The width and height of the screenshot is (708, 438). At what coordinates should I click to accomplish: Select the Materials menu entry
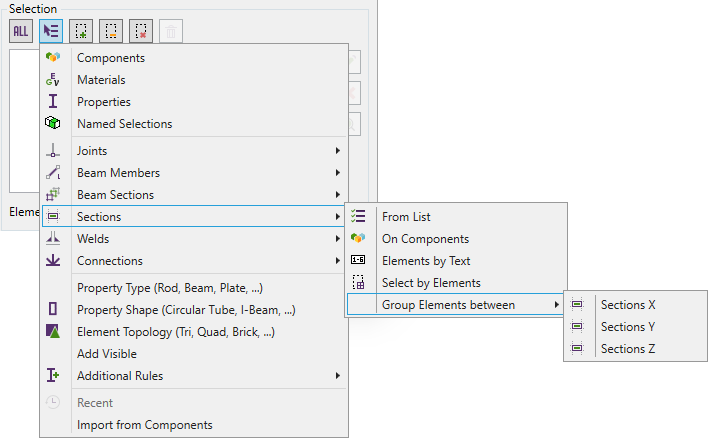point(101,80)
